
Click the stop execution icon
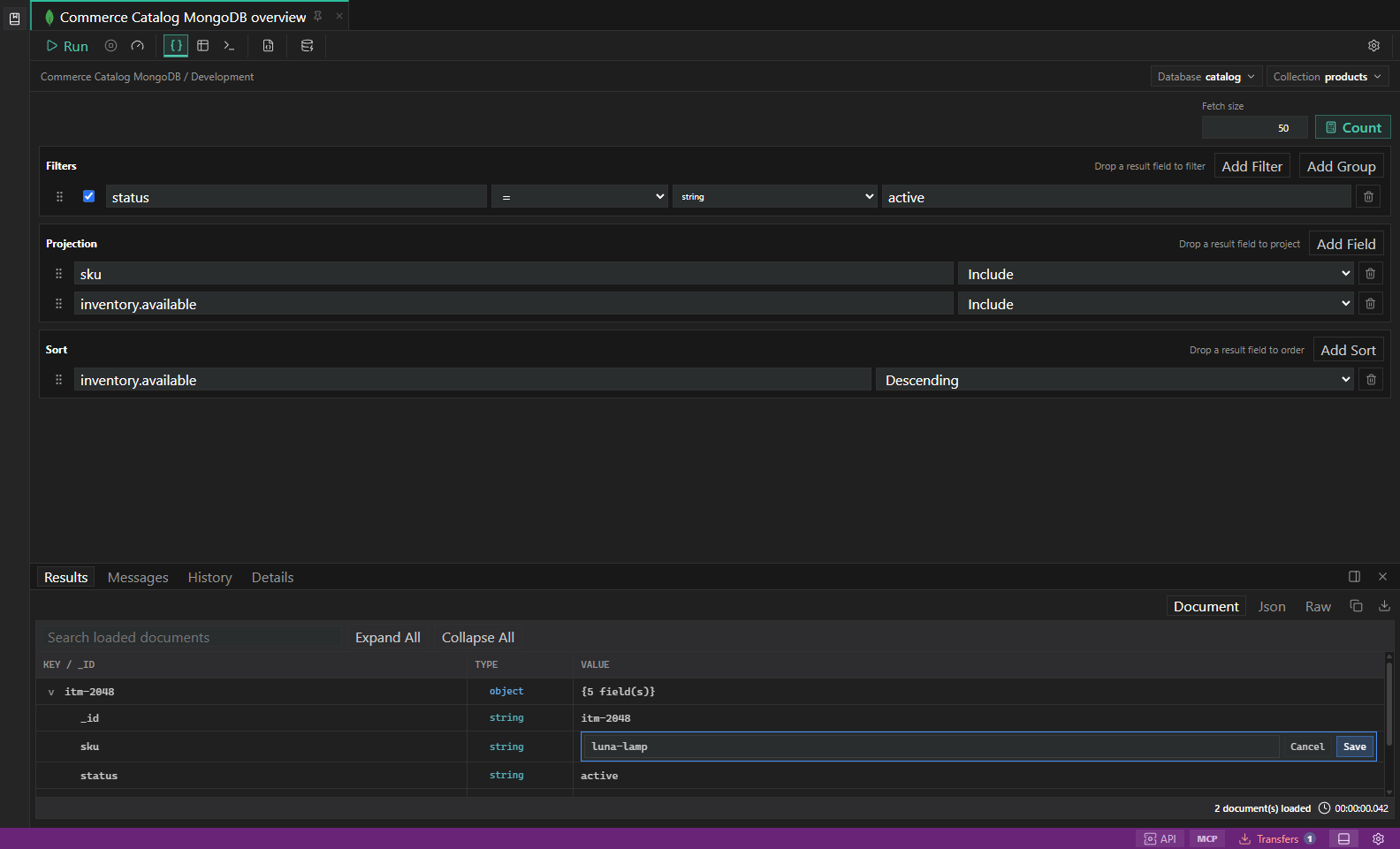pyautogui.click(x=110, y=46)
